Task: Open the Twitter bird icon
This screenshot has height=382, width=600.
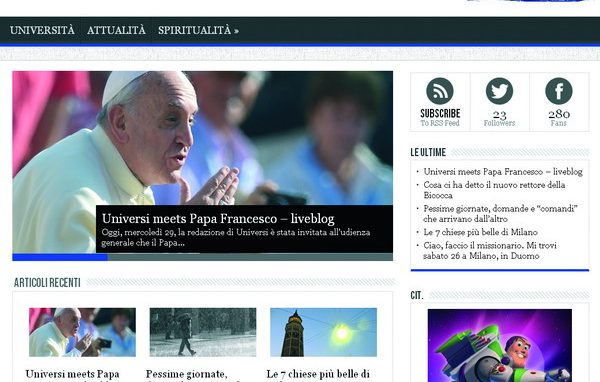Action: tap(499, 91)
